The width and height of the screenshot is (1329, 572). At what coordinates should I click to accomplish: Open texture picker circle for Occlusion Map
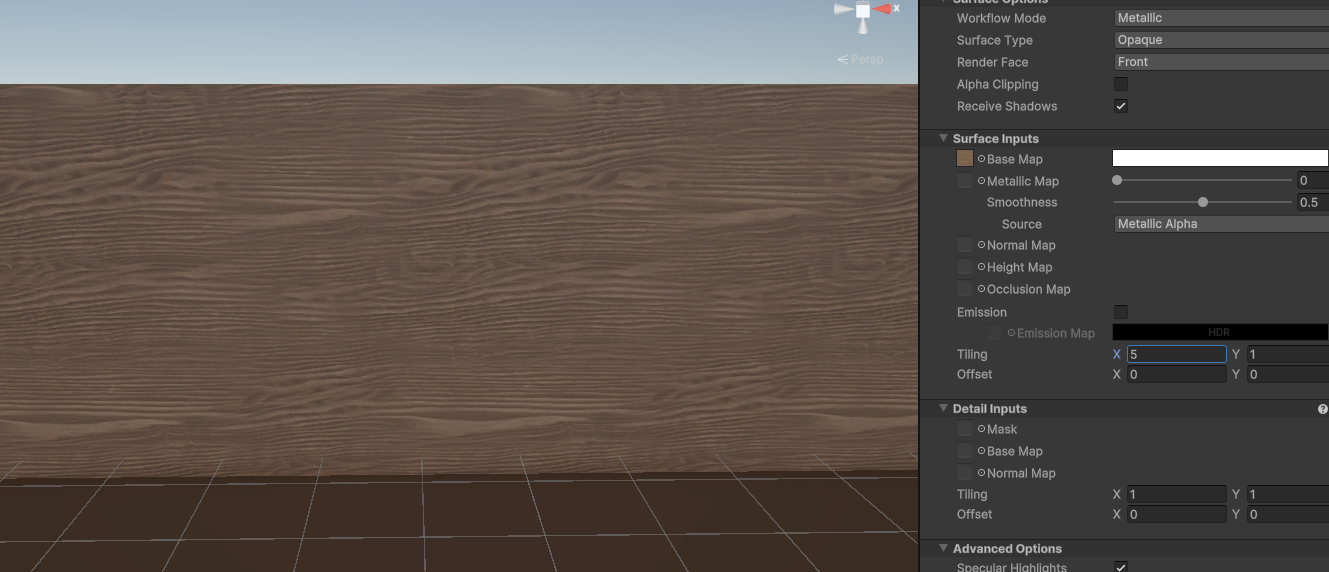pos(981,289)
